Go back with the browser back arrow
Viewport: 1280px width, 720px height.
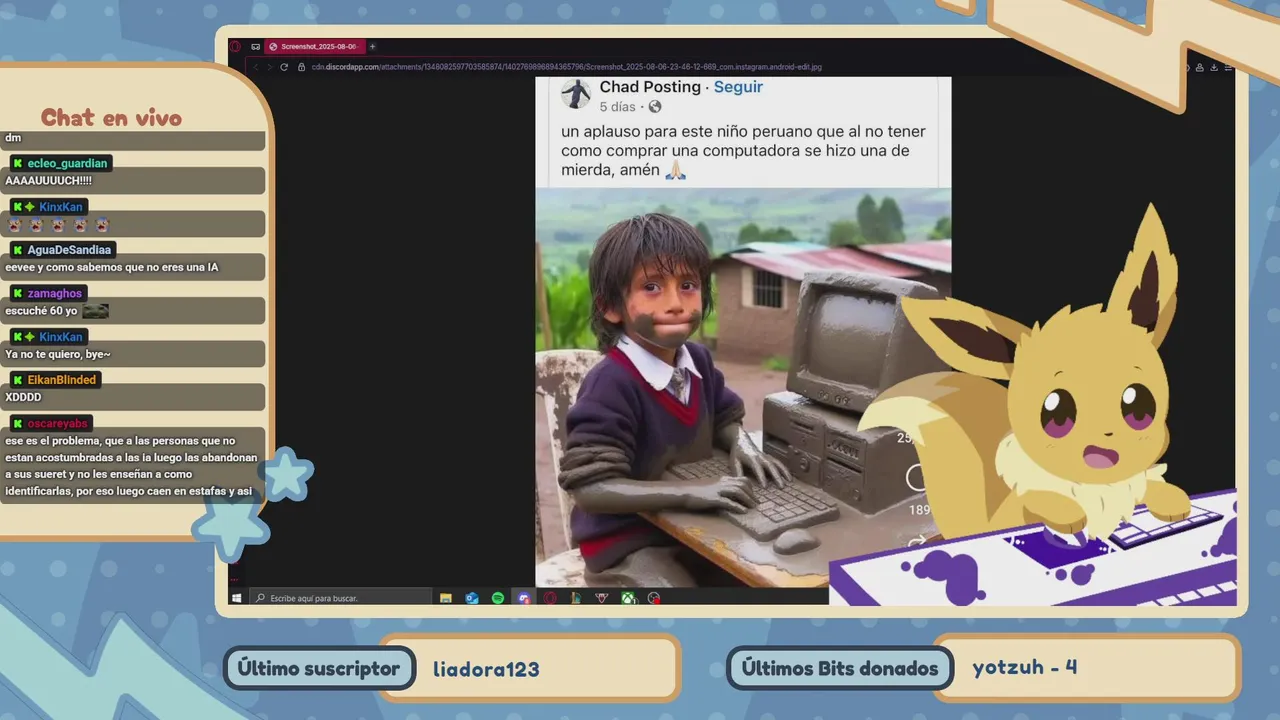[255, 67]
